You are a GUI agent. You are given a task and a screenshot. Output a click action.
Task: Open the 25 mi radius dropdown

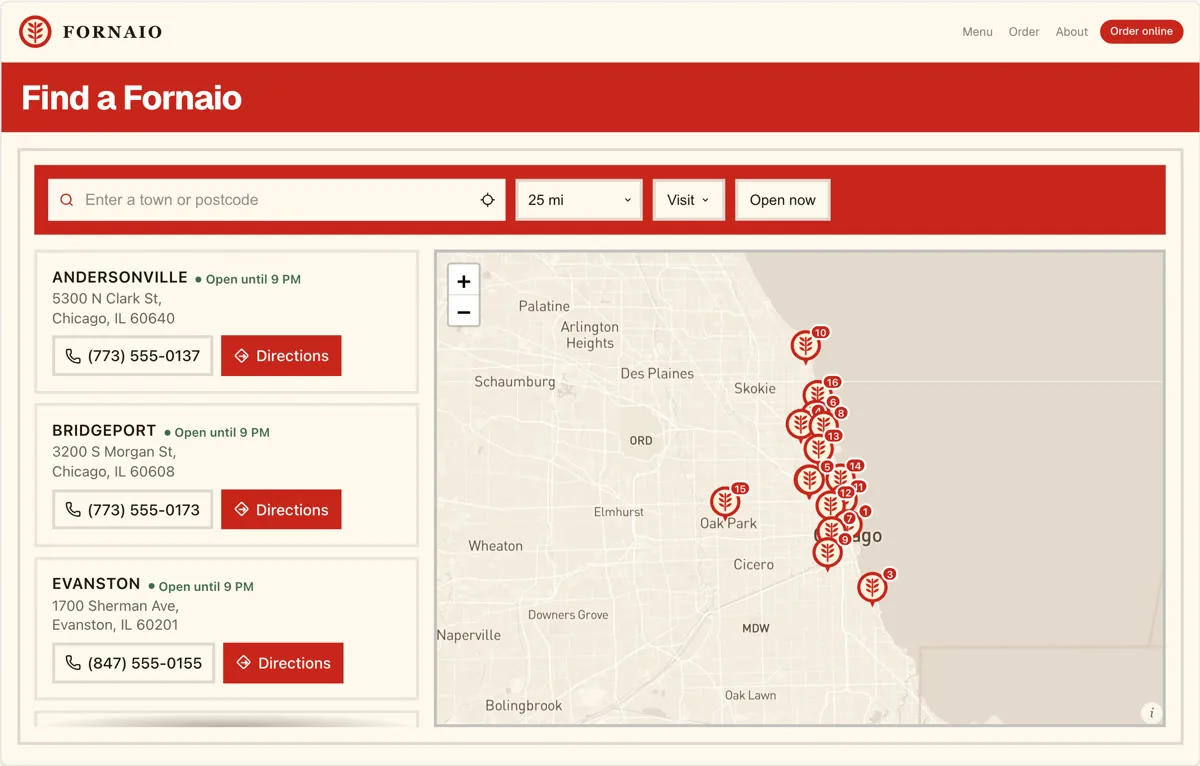(x=579, y=200)
